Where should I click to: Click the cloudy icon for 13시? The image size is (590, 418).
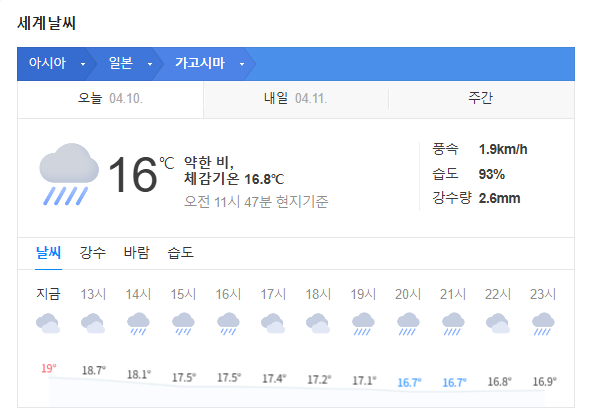(93, 323)
